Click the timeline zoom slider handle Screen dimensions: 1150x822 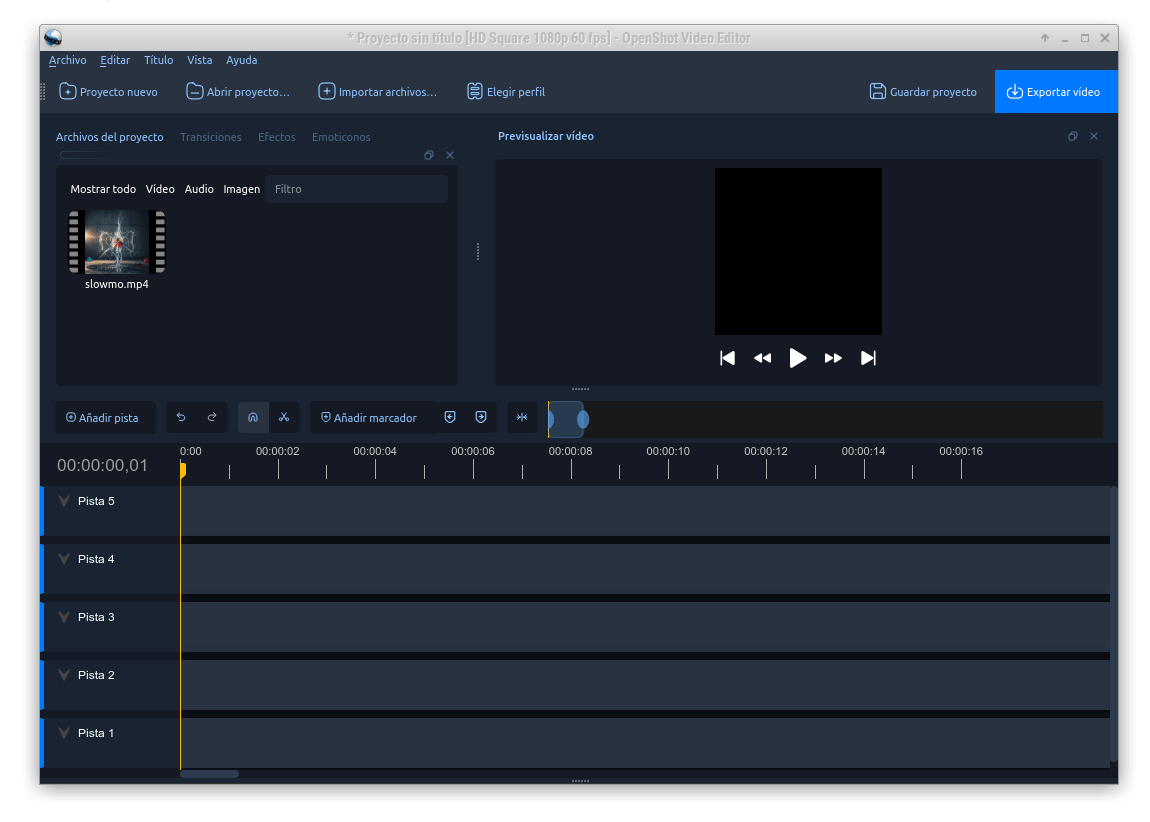coord(583,420)
